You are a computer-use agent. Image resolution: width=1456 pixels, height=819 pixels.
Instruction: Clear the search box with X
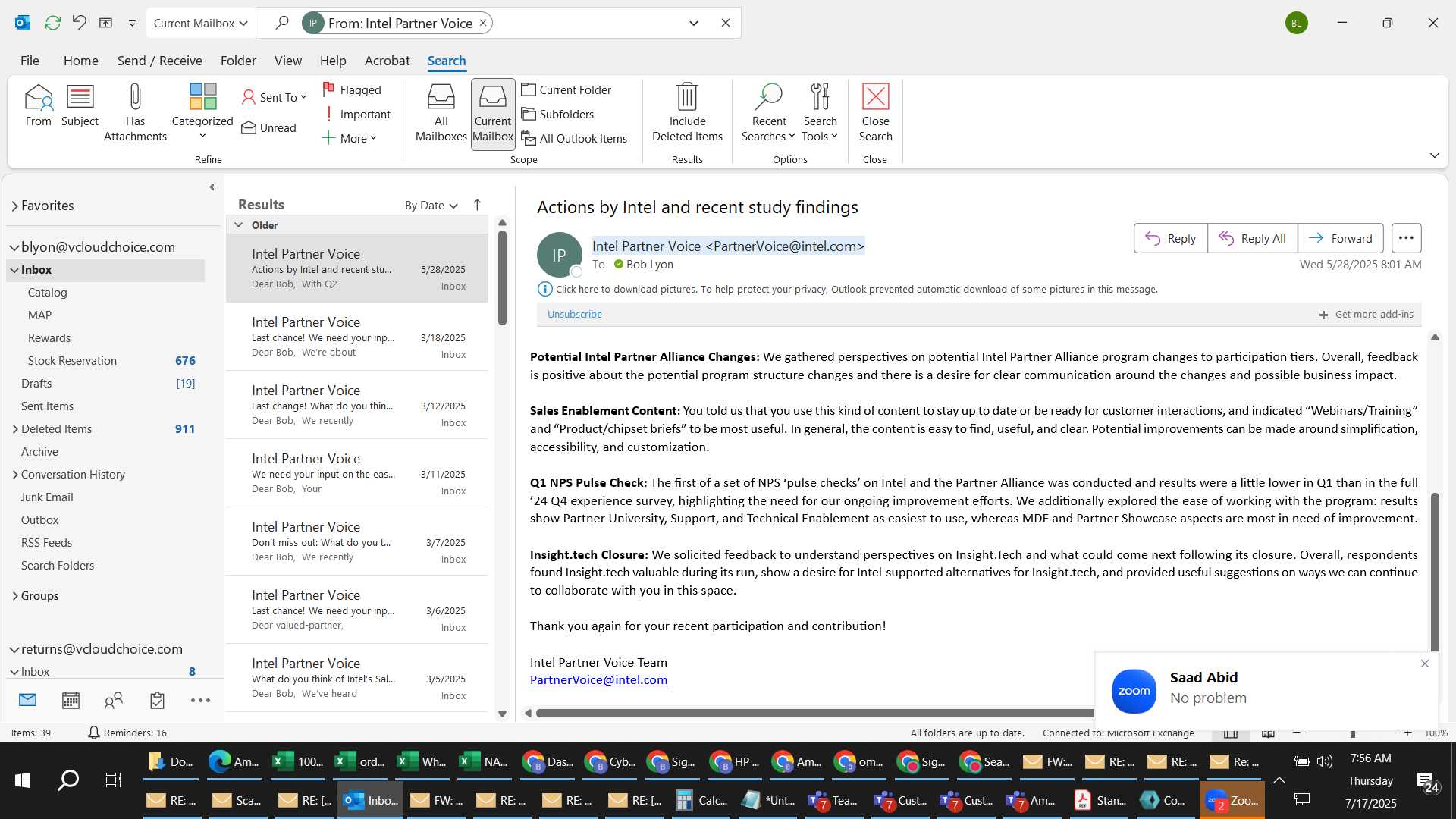pos(725,23)
